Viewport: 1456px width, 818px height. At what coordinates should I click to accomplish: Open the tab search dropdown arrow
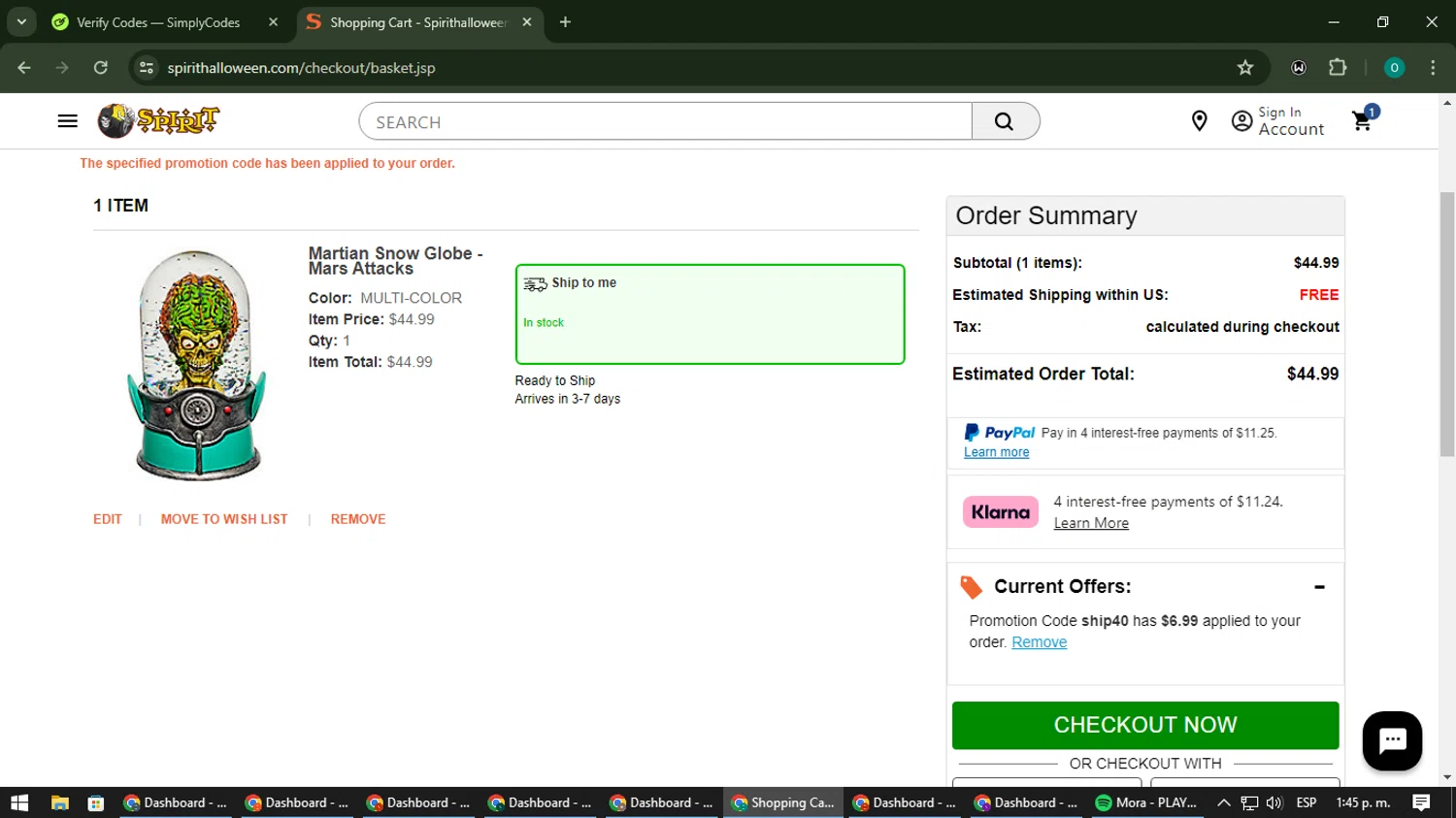coord(21,21)
